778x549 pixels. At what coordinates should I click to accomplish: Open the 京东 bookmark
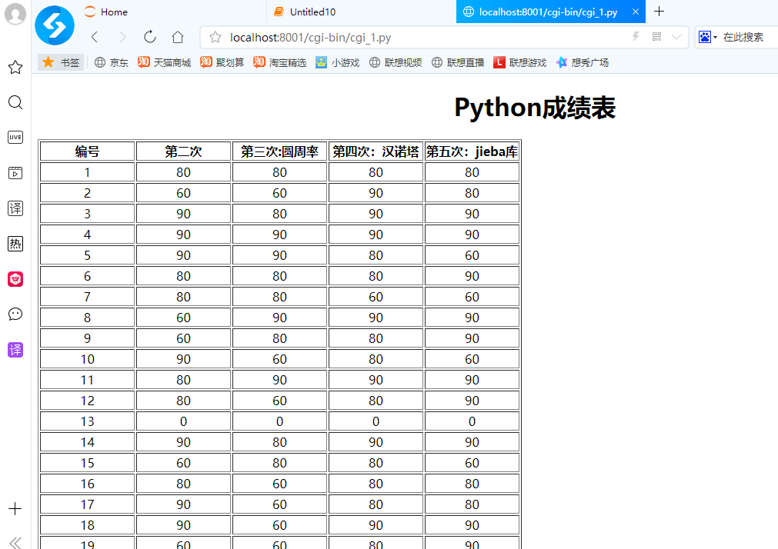(x=112, y=63)
